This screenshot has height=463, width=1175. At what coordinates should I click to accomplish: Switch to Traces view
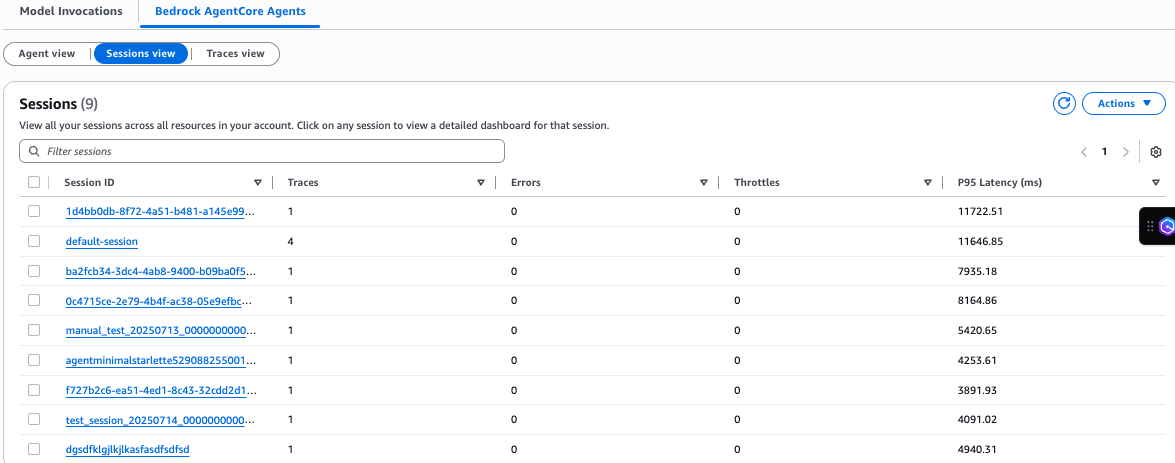pos(235,54)
